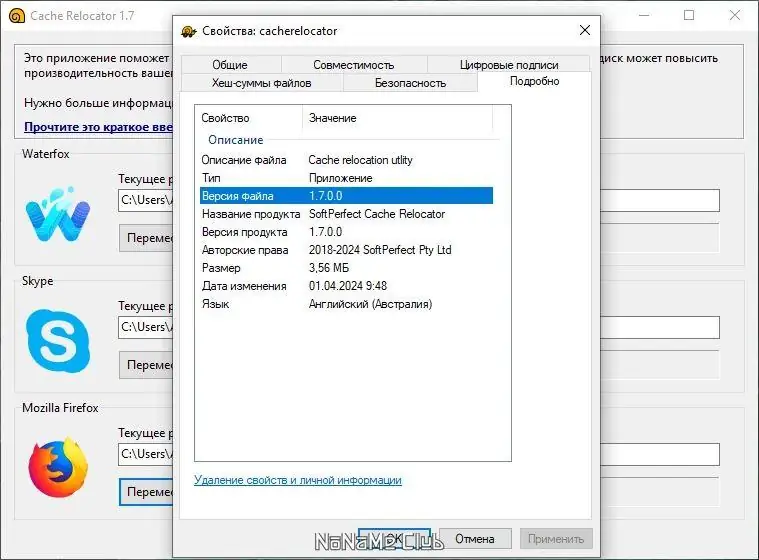Click Переместить button under Mozilla Firefox
Viewport: 759px width, 560px height.
(x=146, y=492)
